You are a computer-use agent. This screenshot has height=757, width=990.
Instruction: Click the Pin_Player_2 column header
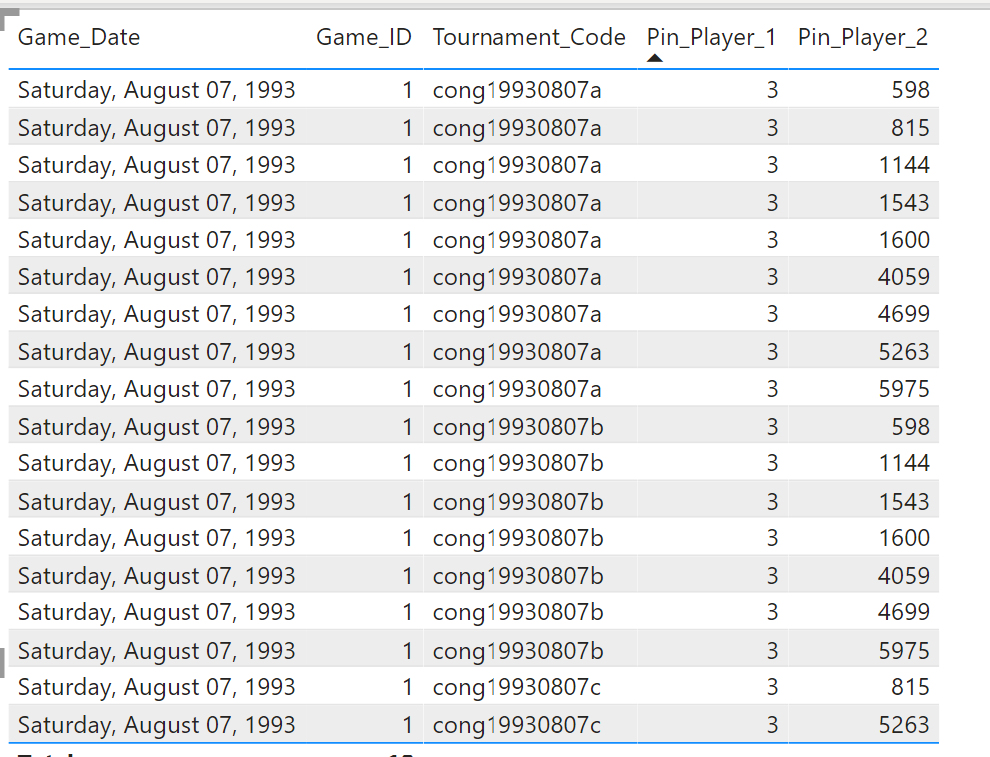point(862,37)
